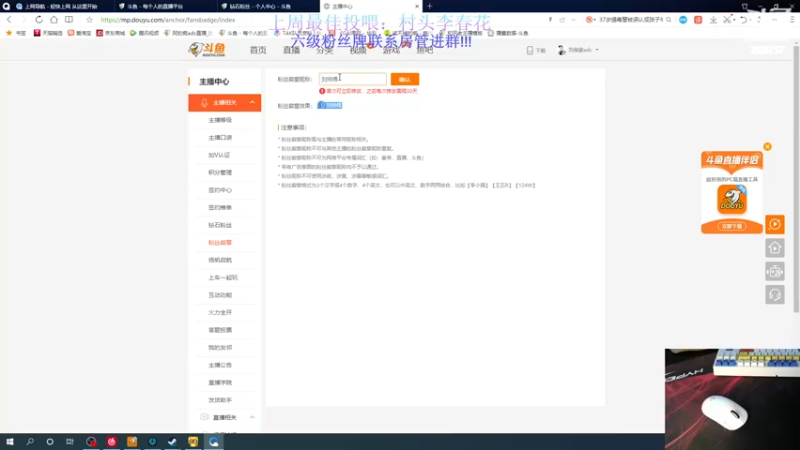800x450 pixels.
Task: Close the 斗鱼直播伴侣 floating ad
Action: 767,146
